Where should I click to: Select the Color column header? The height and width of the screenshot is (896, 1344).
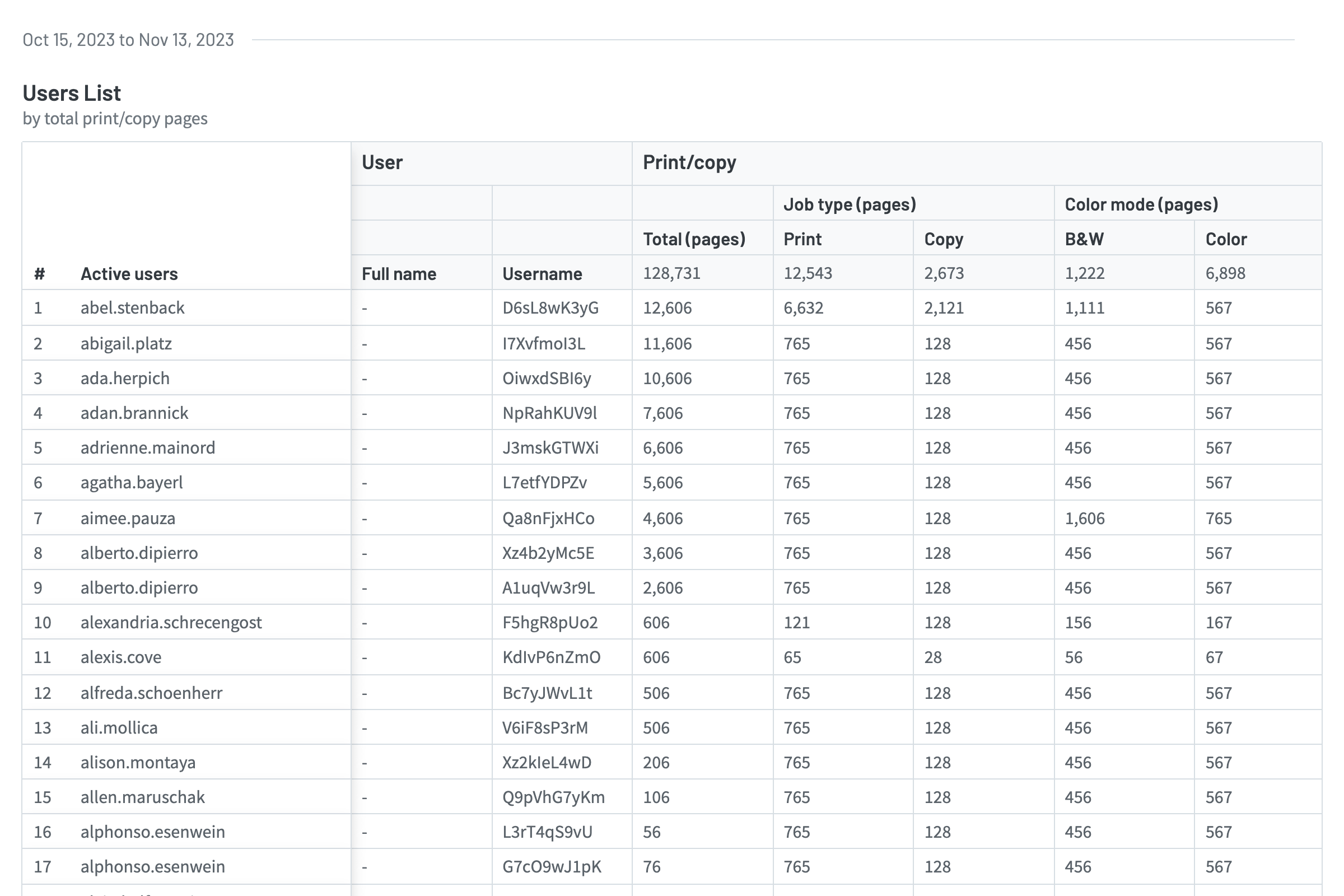(x=1226, y=239)
